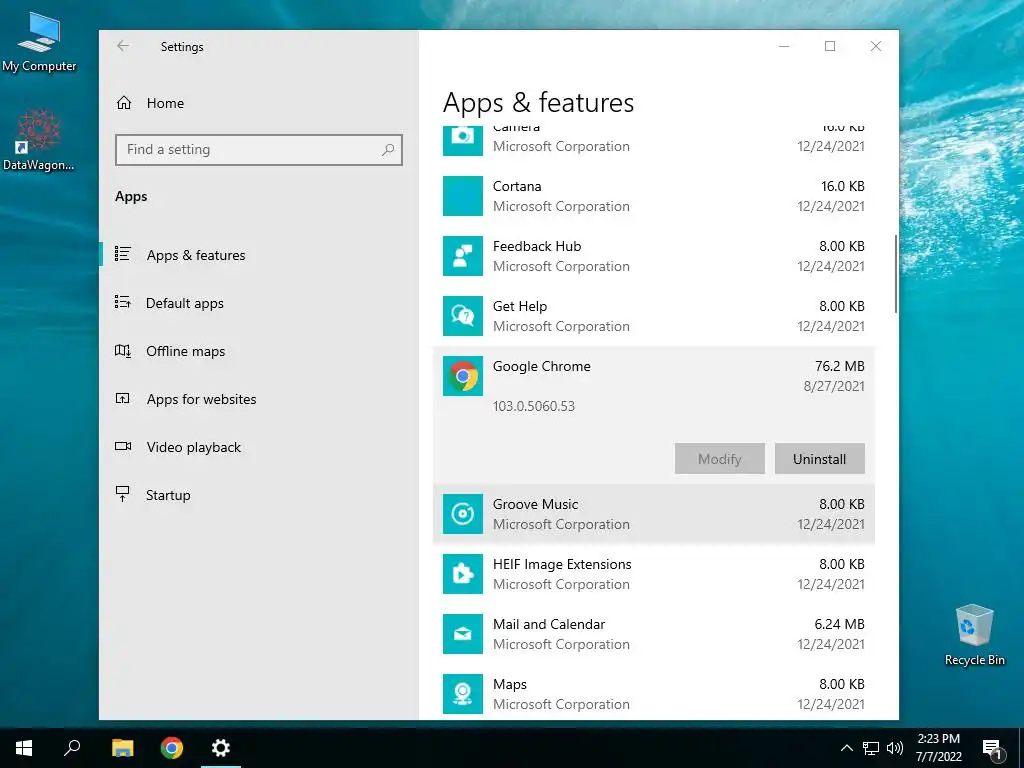Click the Feedback Hub app icon
Image resolution: width=1024 pixels, height=768 pixels.
point(462,256)
